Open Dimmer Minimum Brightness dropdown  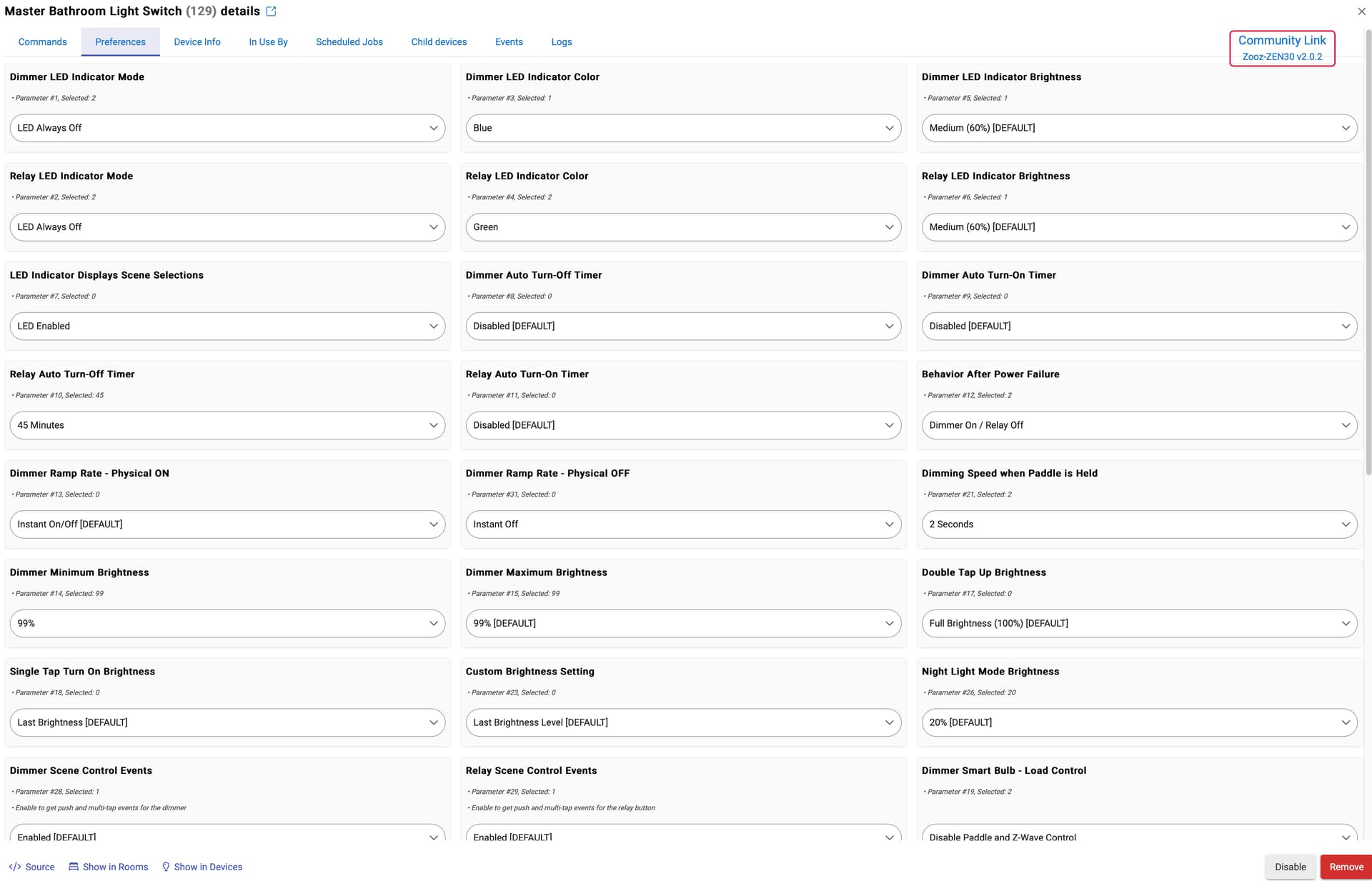[x=227, y=623]
